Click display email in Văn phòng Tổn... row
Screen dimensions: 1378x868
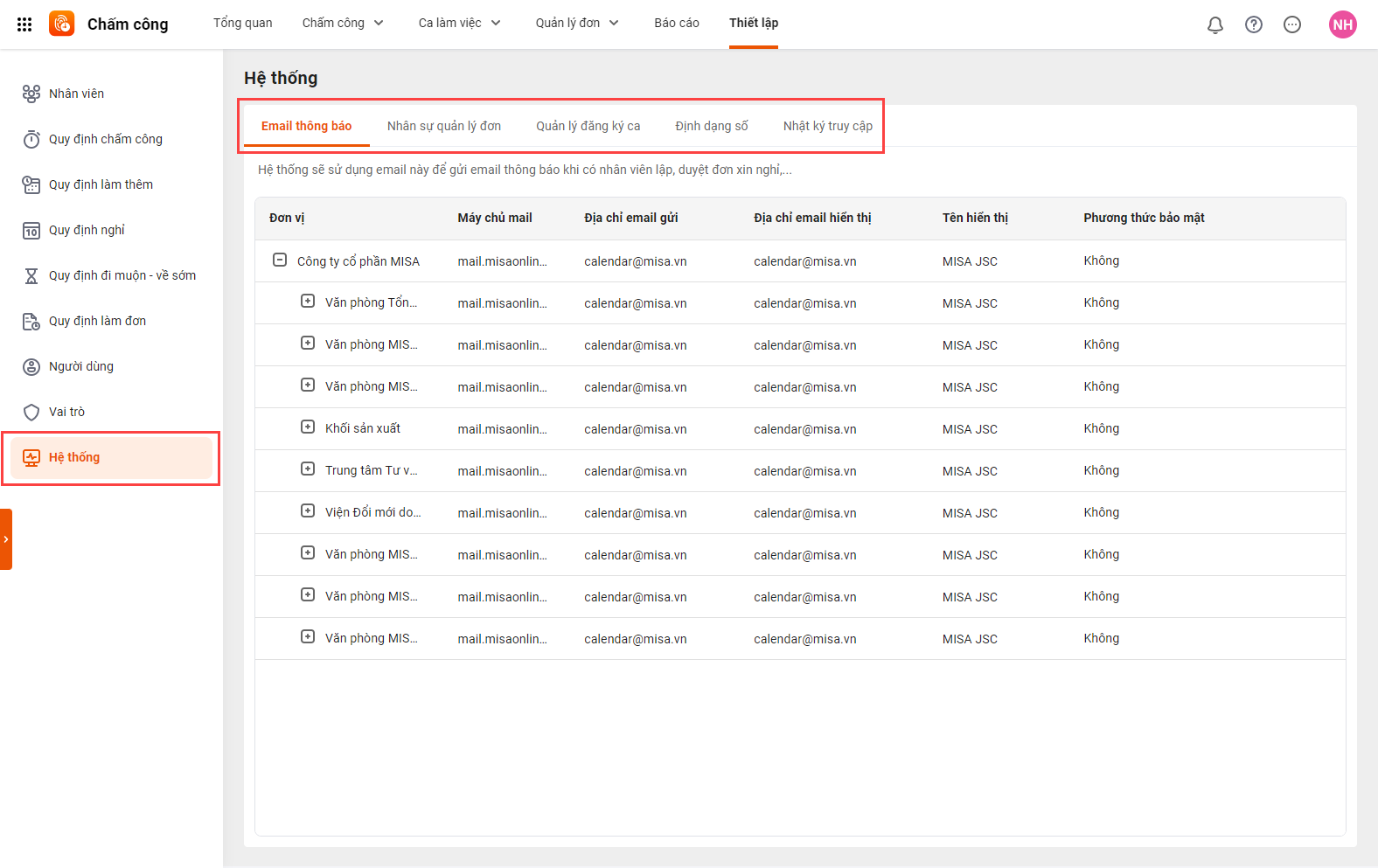coord(805,303)
